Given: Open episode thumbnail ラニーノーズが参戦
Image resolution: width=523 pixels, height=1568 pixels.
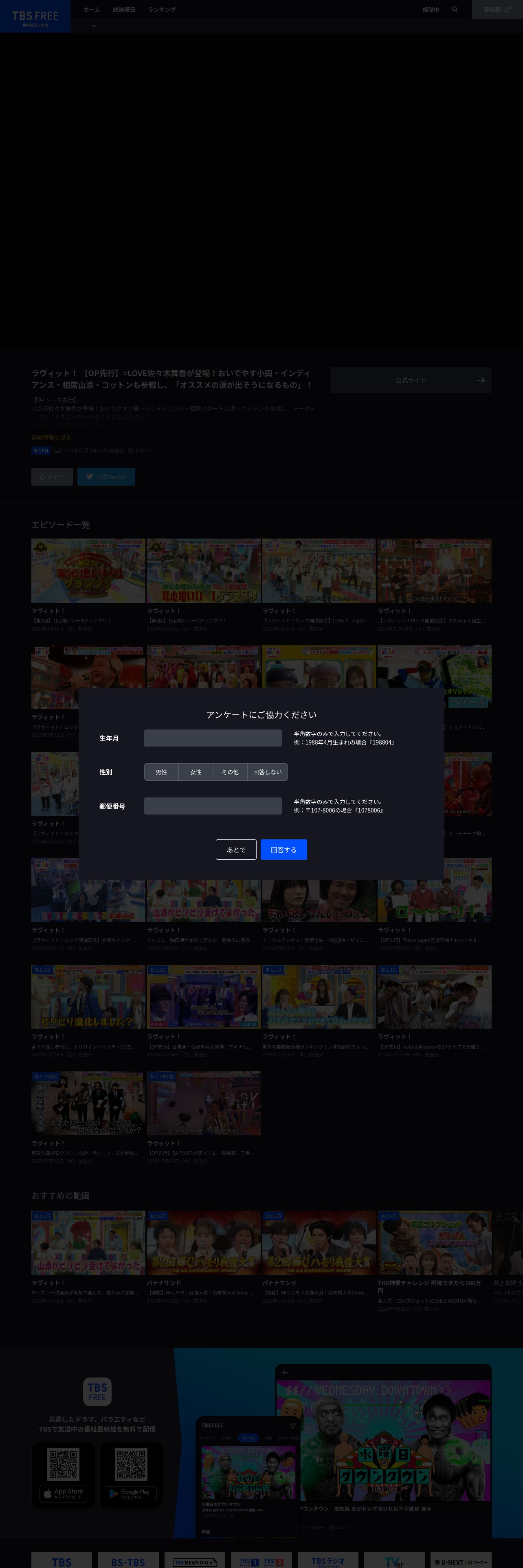Looking at the screenshot, I should tap(88, 1103).
